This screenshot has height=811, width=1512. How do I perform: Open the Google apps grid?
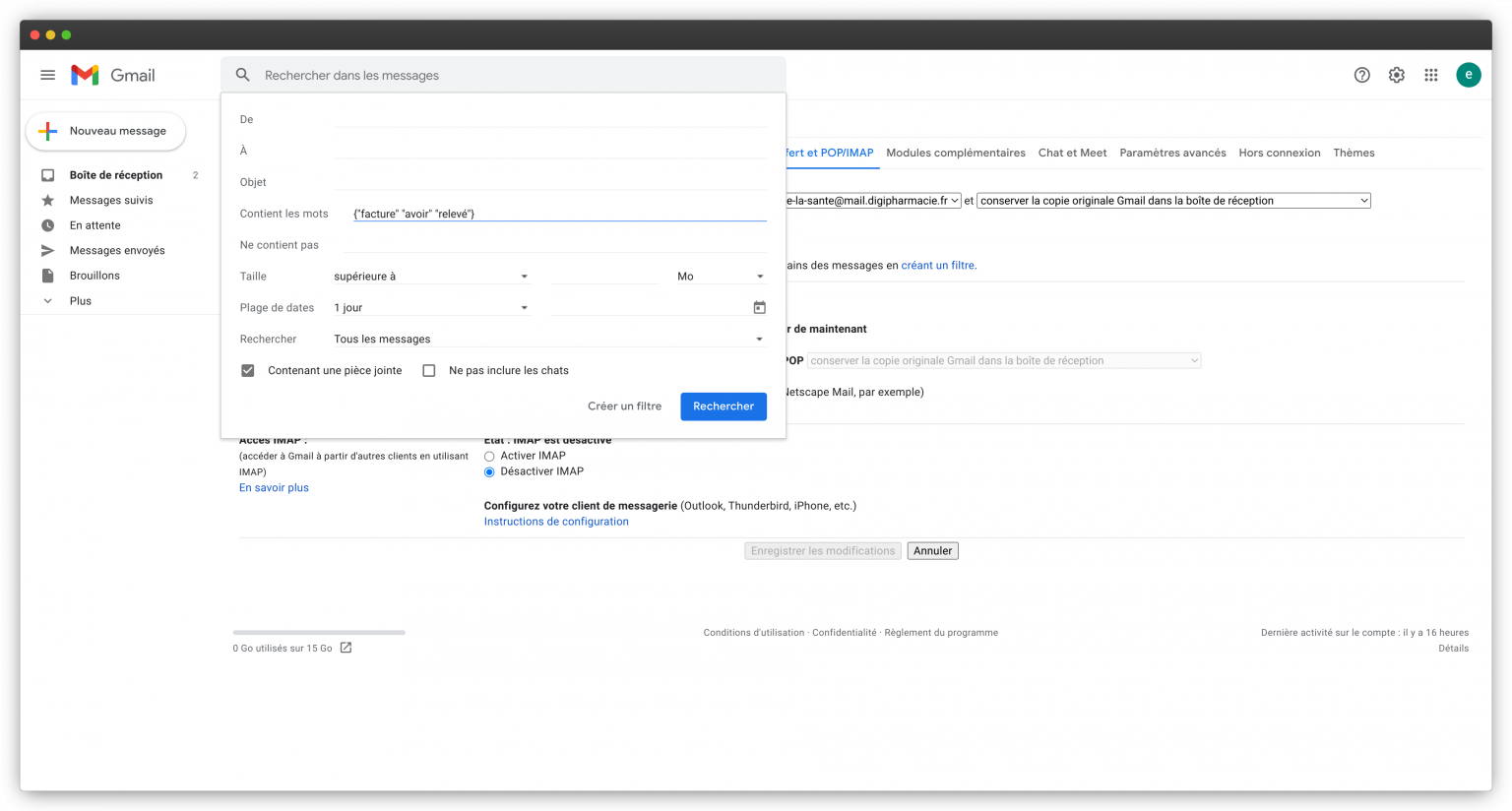[1430, 75]
